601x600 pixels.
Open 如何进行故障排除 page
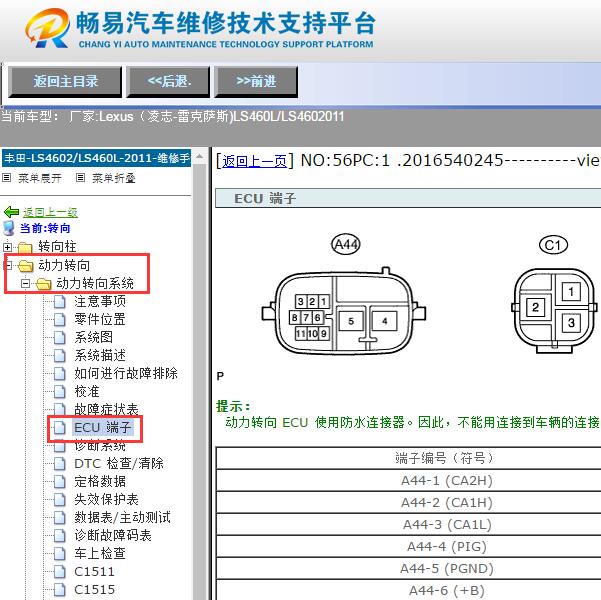126,373
